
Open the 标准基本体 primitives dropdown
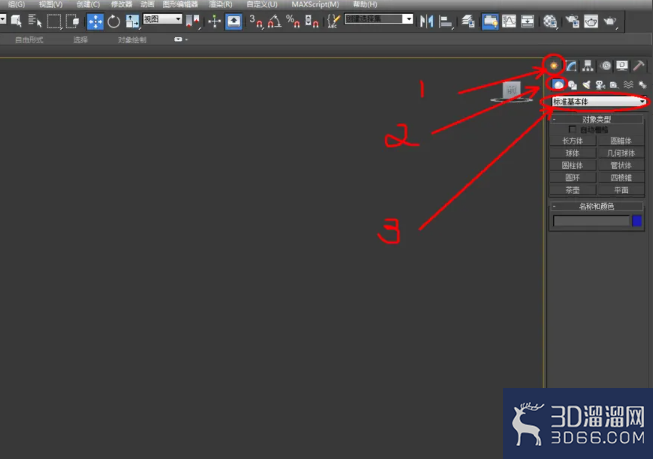pos(599,102)
